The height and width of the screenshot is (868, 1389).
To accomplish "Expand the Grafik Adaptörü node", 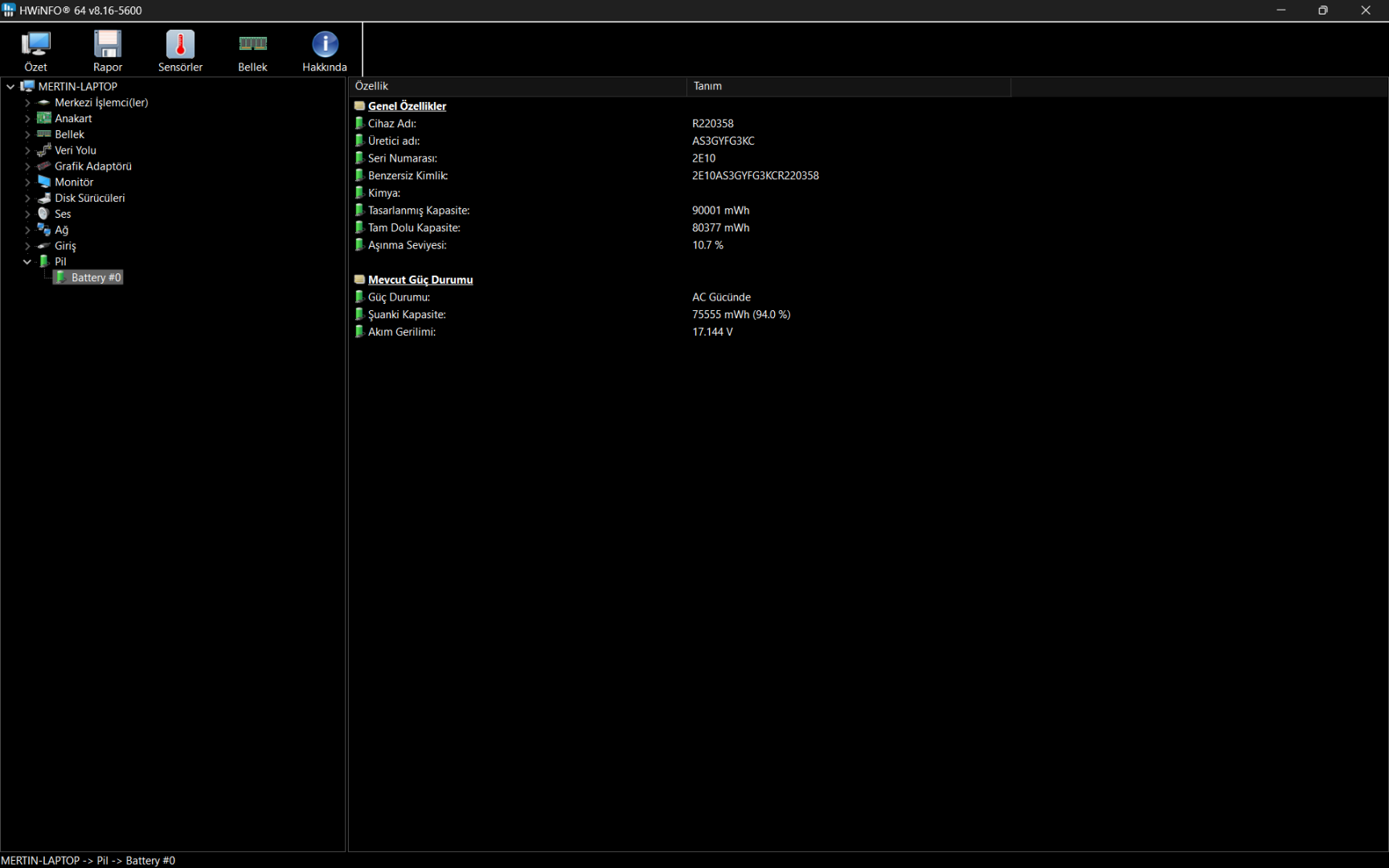I will (x=27, y=166).
